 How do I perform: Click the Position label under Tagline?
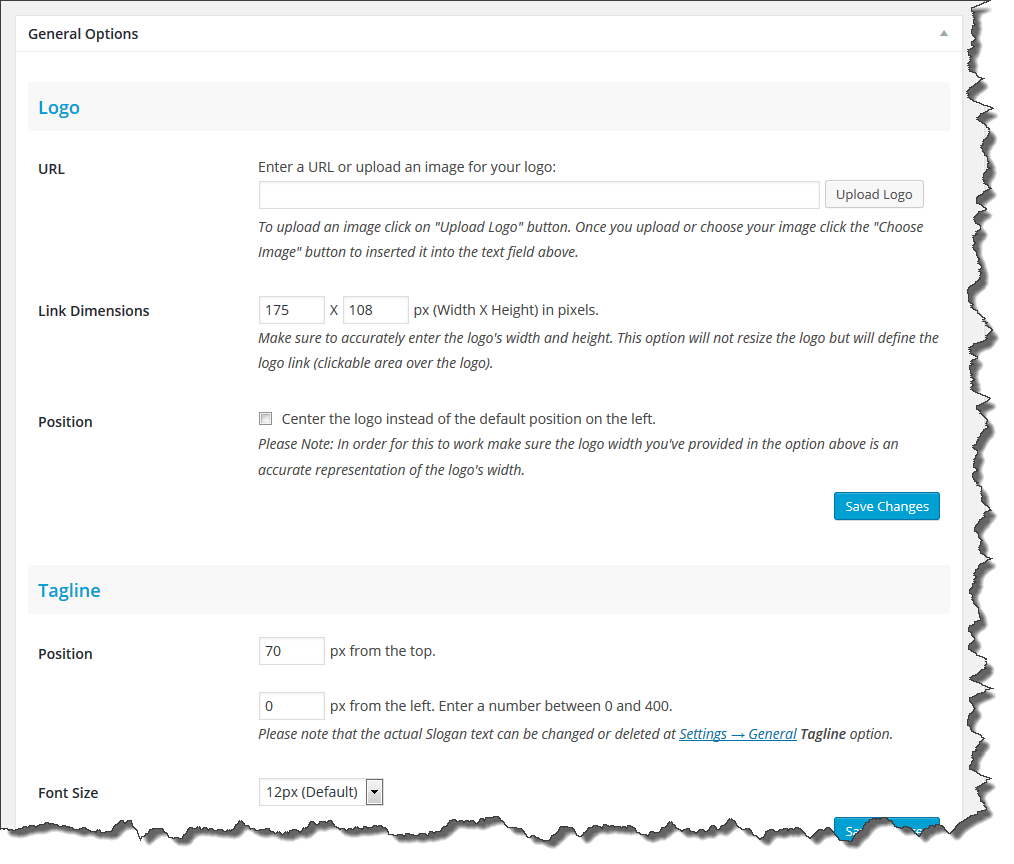(x=65, y=654)
